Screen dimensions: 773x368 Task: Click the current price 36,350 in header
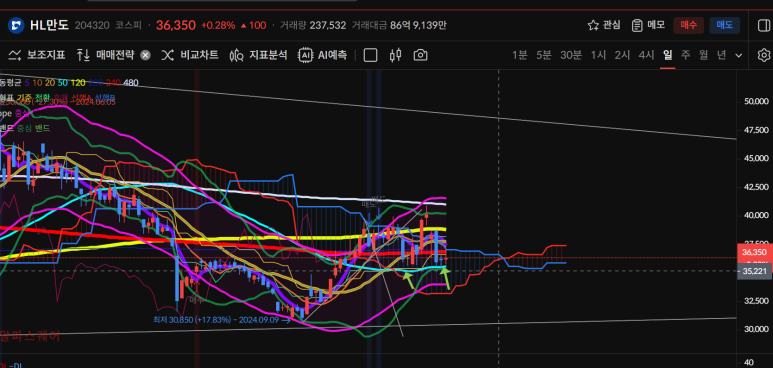click(x=176, y=25)
